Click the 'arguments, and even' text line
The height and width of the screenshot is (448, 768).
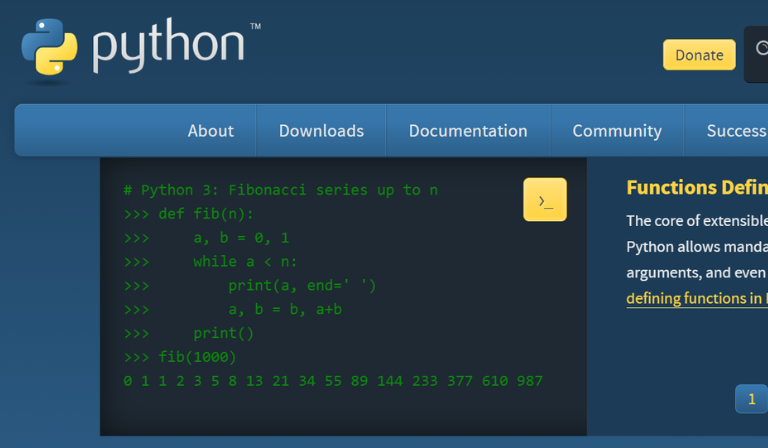pyautogui.click(x=696, y=272)
